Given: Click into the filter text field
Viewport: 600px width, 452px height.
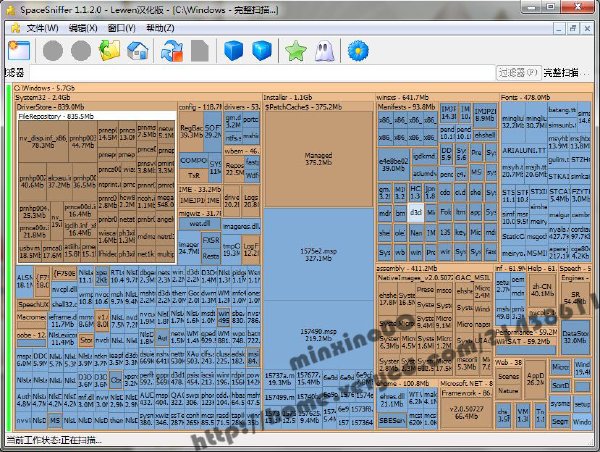Looking at the screenshot, I should [x=262, y=72].
